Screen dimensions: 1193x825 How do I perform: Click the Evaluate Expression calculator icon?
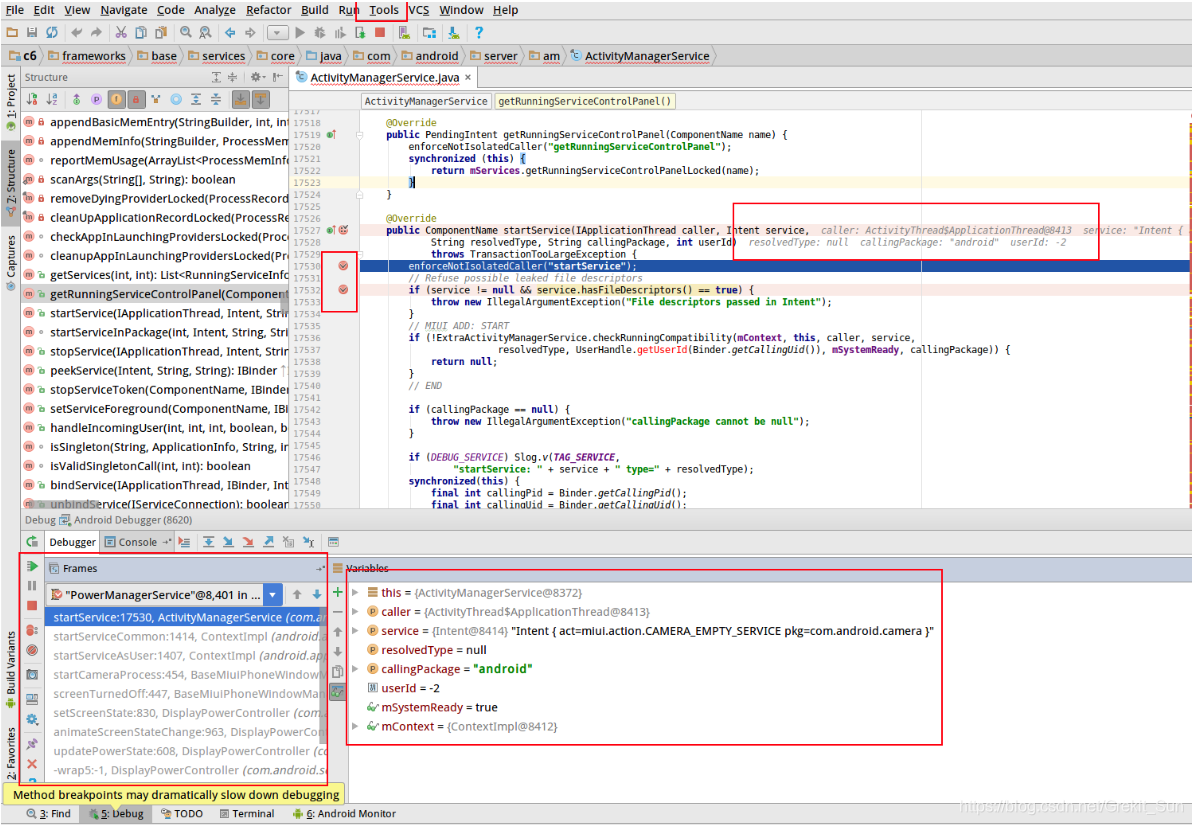[333, 542]
